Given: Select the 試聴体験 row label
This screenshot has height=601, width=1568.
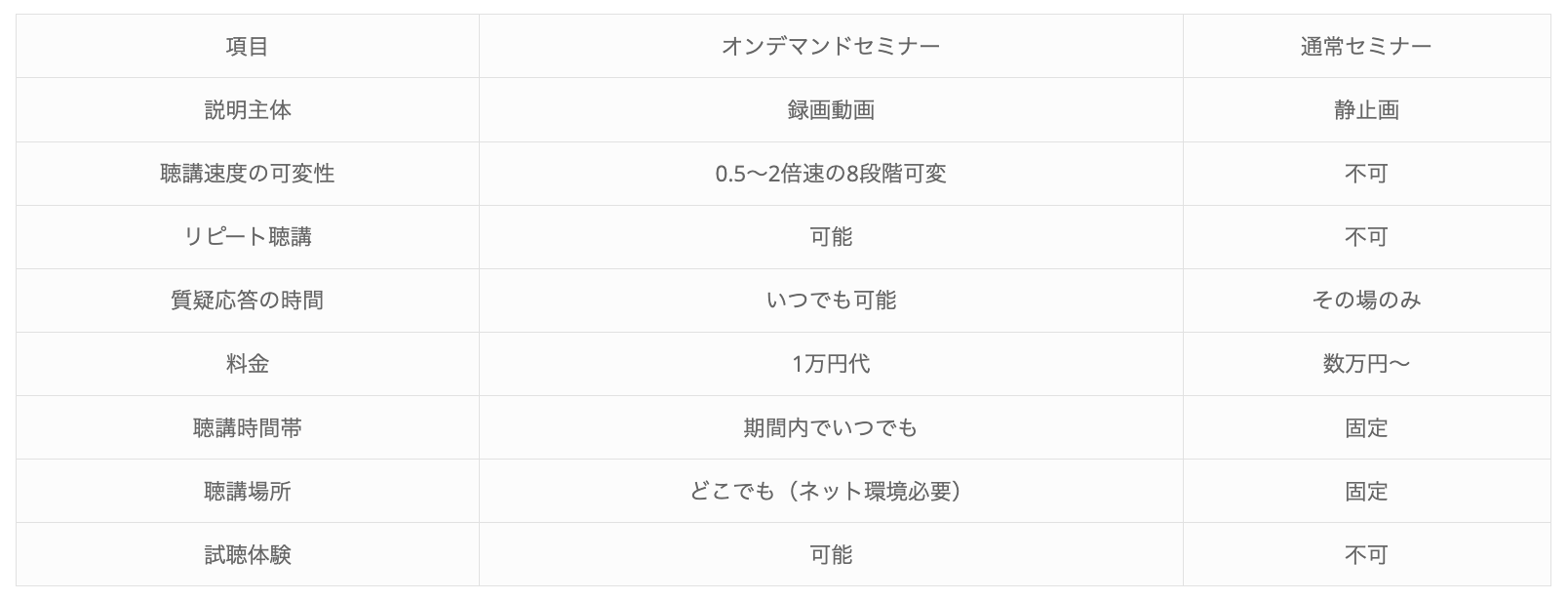Looking at the screenshot, I should pos(247,555).
